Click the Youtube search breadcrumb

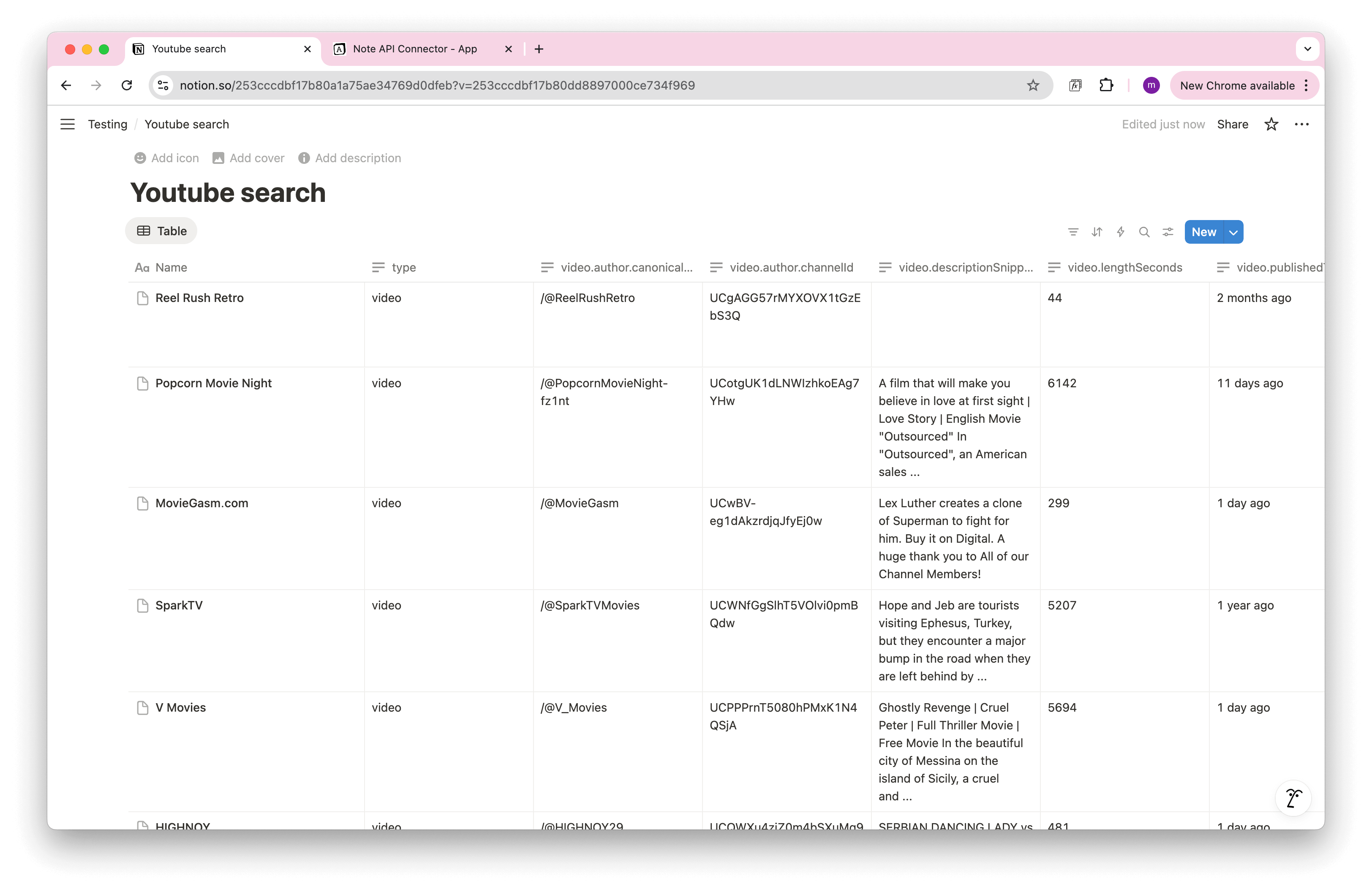(187, 125)
